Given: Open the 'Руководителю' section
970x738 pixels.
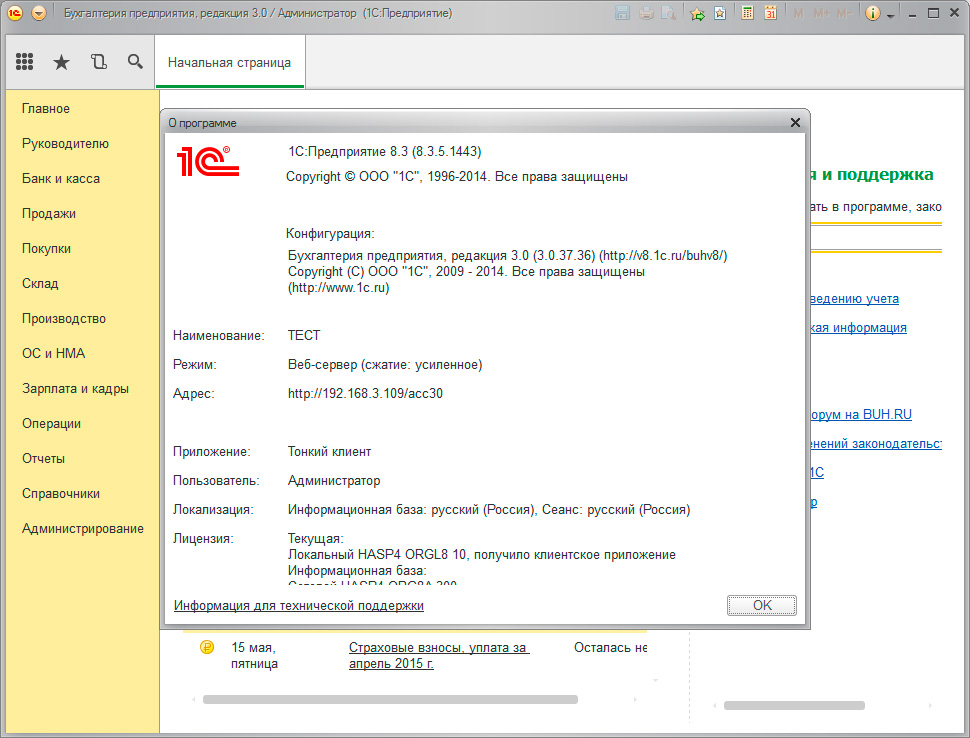Looking at the screenshot, I should coord(65,144).
